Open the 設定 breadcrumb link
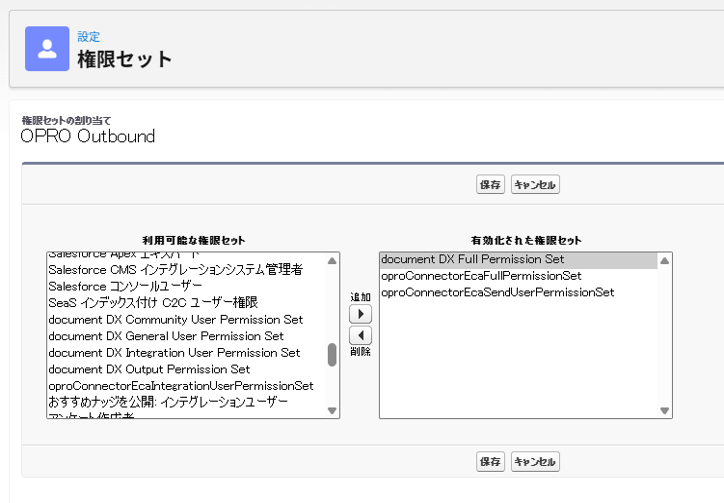Image resolution: width=724 pixels, height=503 pixels. [88, 36]
